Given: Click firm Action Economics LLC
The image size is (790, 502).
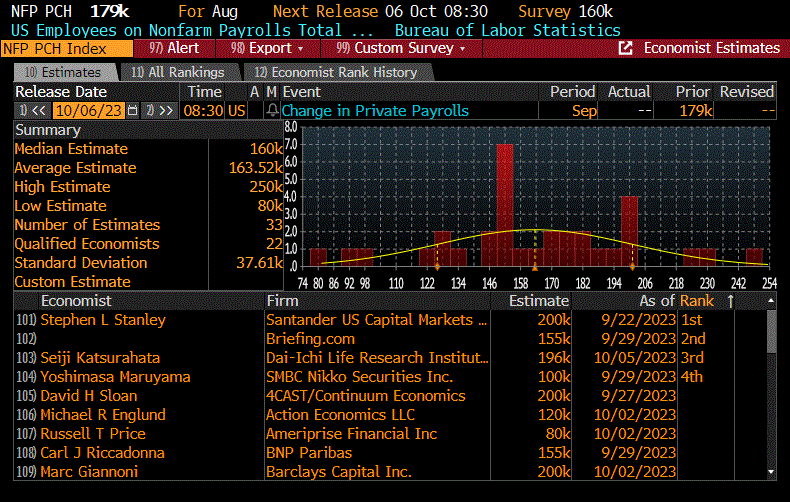Looking at the screenshot, I should click(341, 415).
